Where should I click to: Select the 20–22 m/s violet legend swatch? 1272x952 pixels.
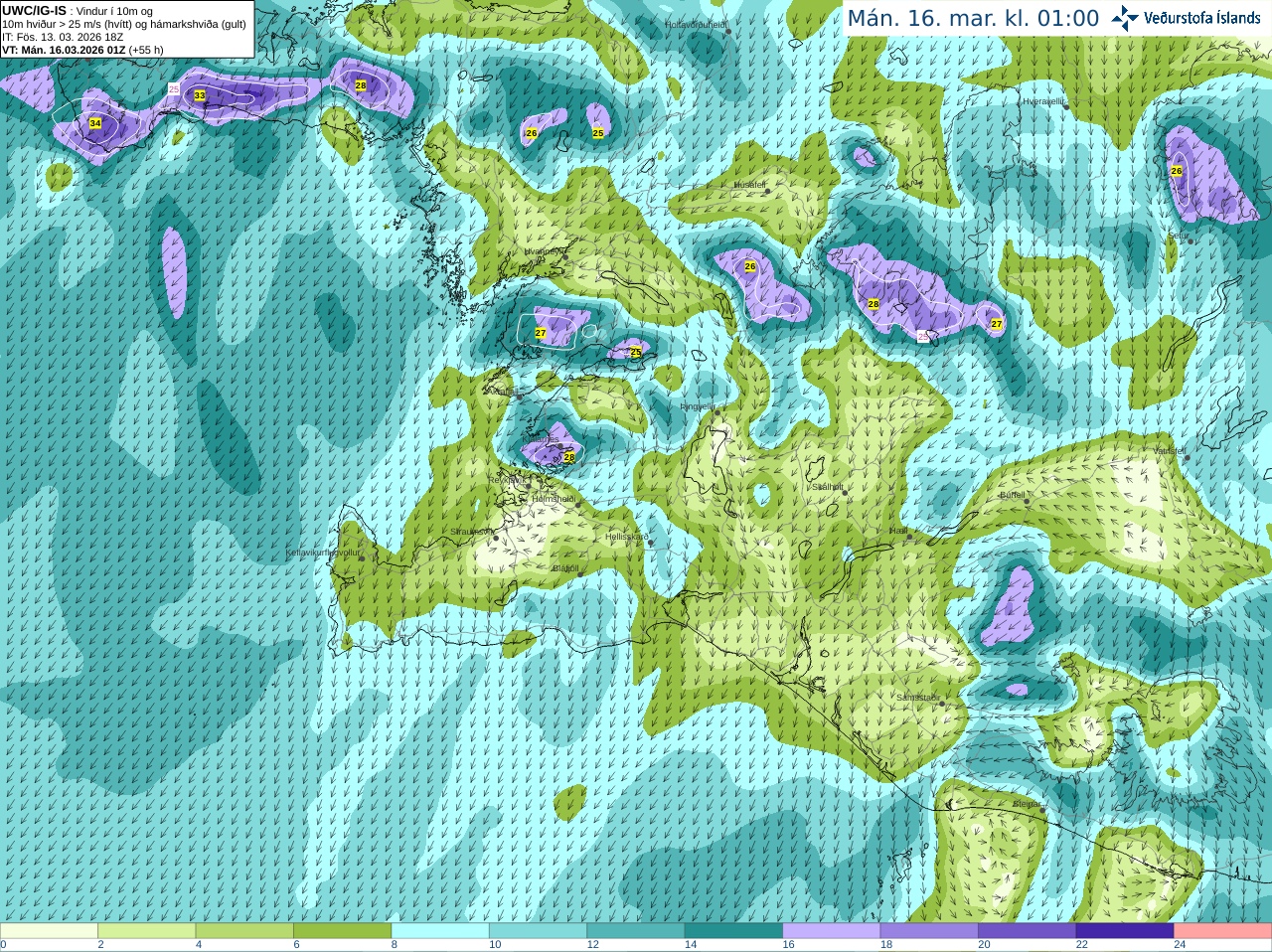[x=1028, y=931]
